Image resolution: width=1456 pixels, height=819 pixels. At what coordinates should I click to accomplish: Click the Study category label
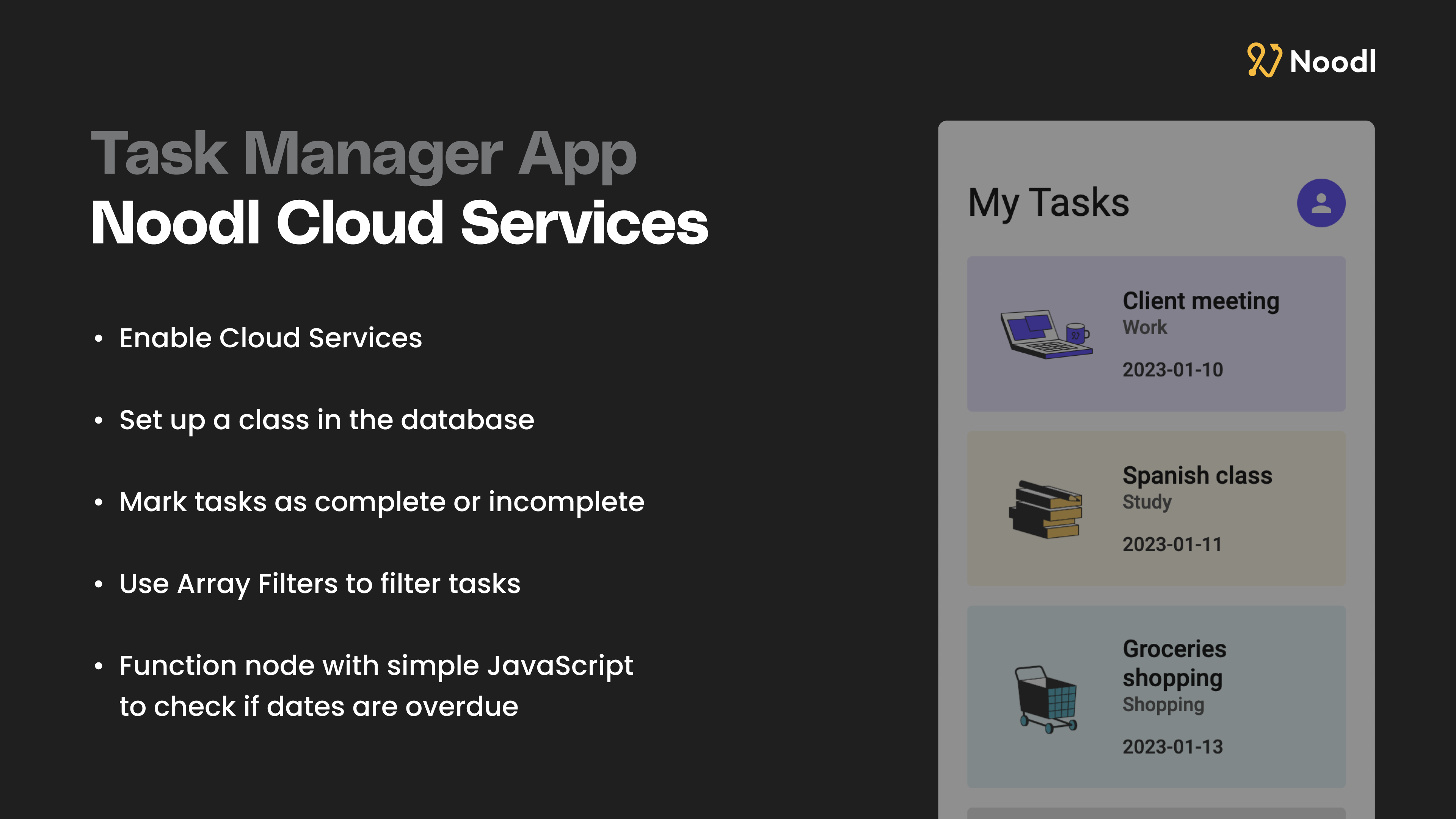point(1147,502)
